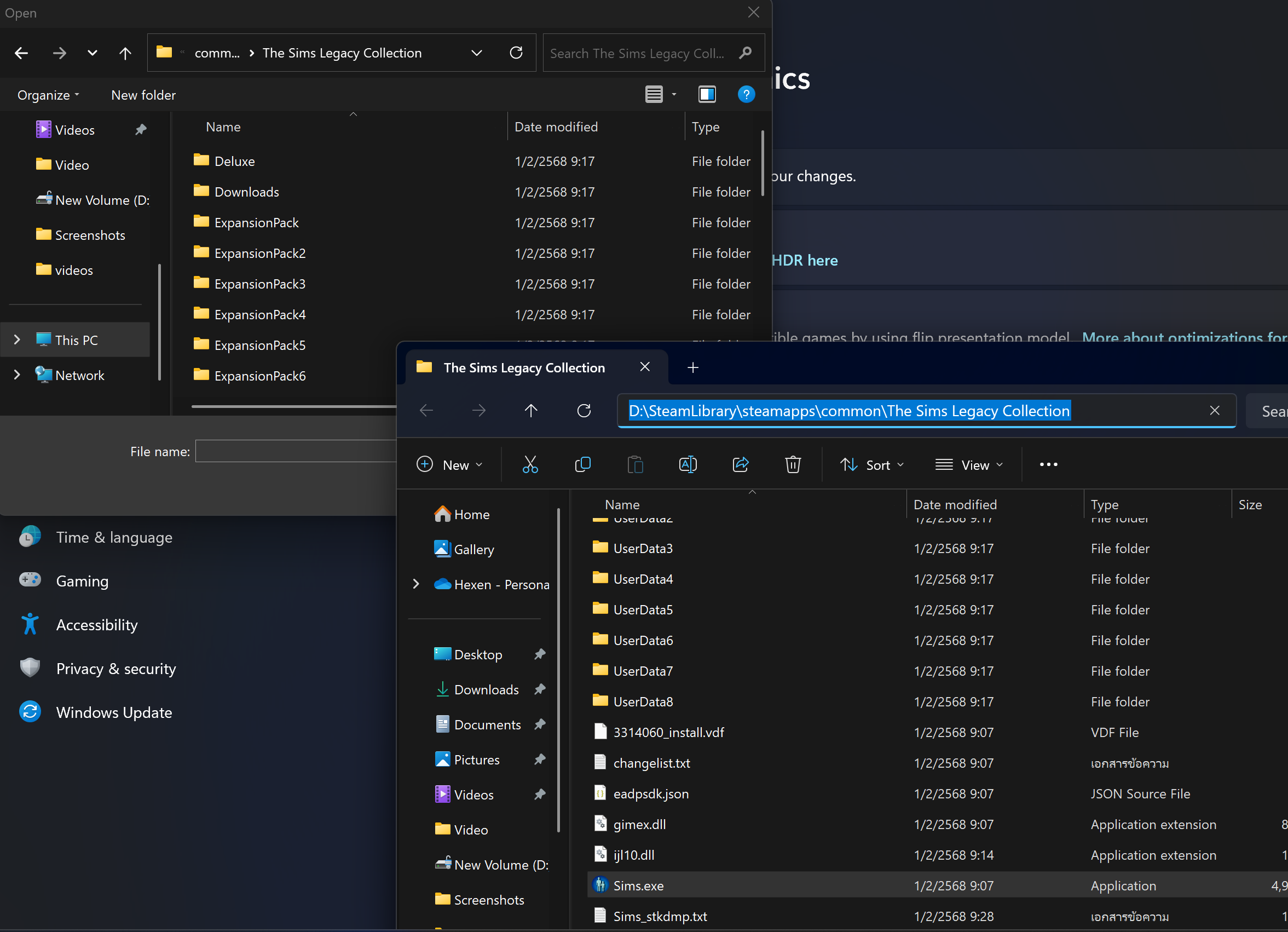Image resolution: width=1288 pixels, height=932 pixels.
Task: Unpin Downloads via its pin icon
Action: [x=540, y=689]
